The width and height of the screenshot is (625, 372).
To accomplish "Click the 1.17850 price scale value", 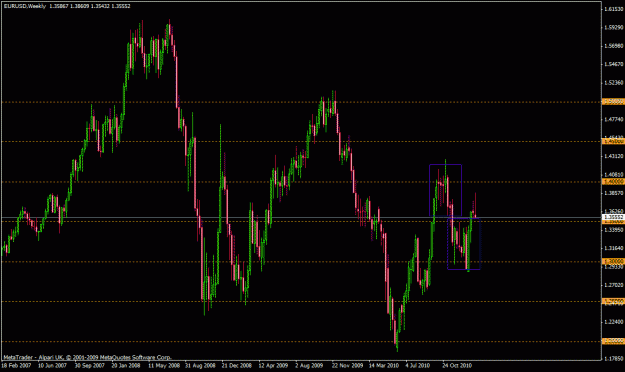I will click(614, 358).
